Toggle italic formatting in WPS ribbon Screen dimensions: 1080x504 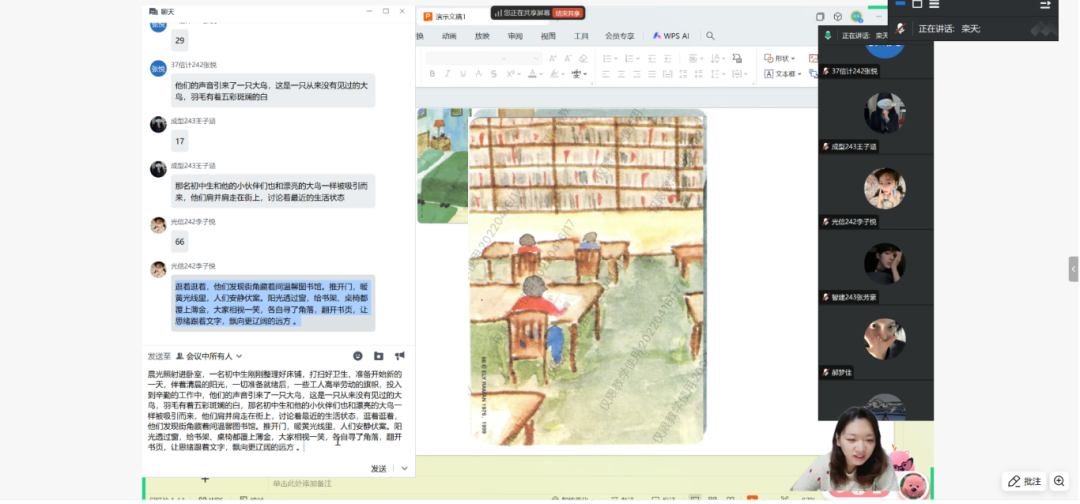[446, 74]
